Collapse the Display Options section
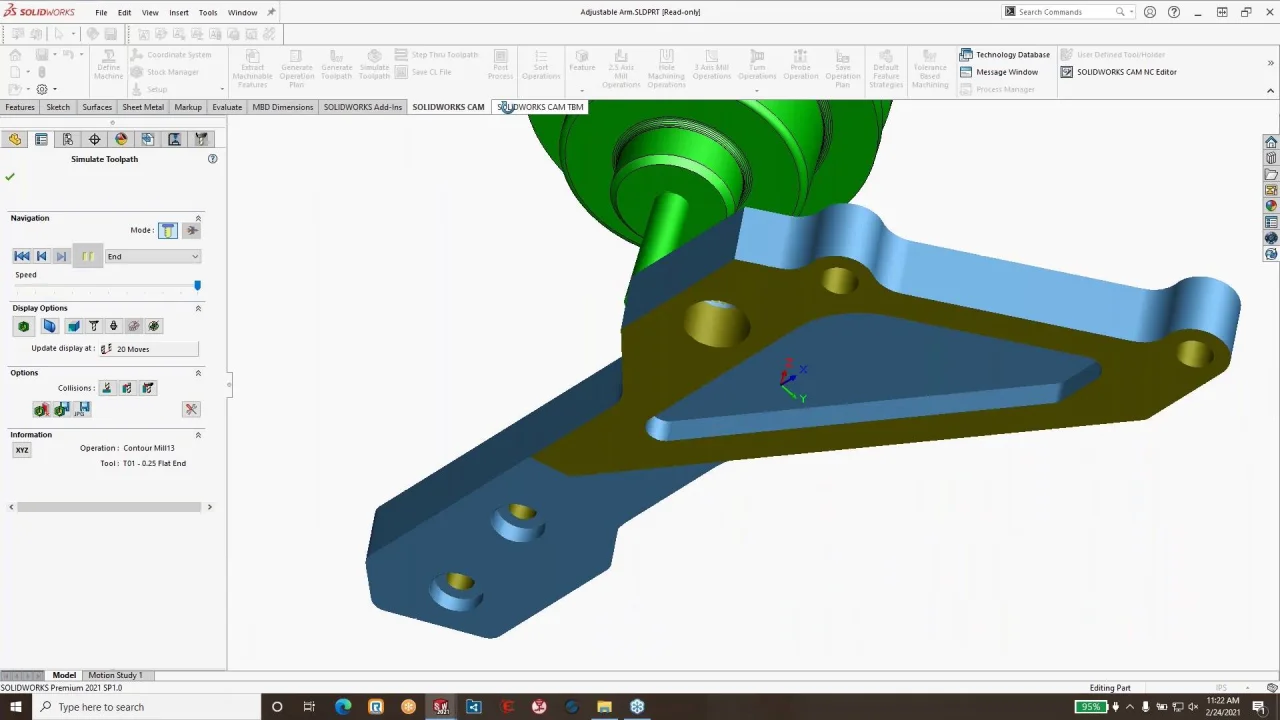 coord(198,308)
